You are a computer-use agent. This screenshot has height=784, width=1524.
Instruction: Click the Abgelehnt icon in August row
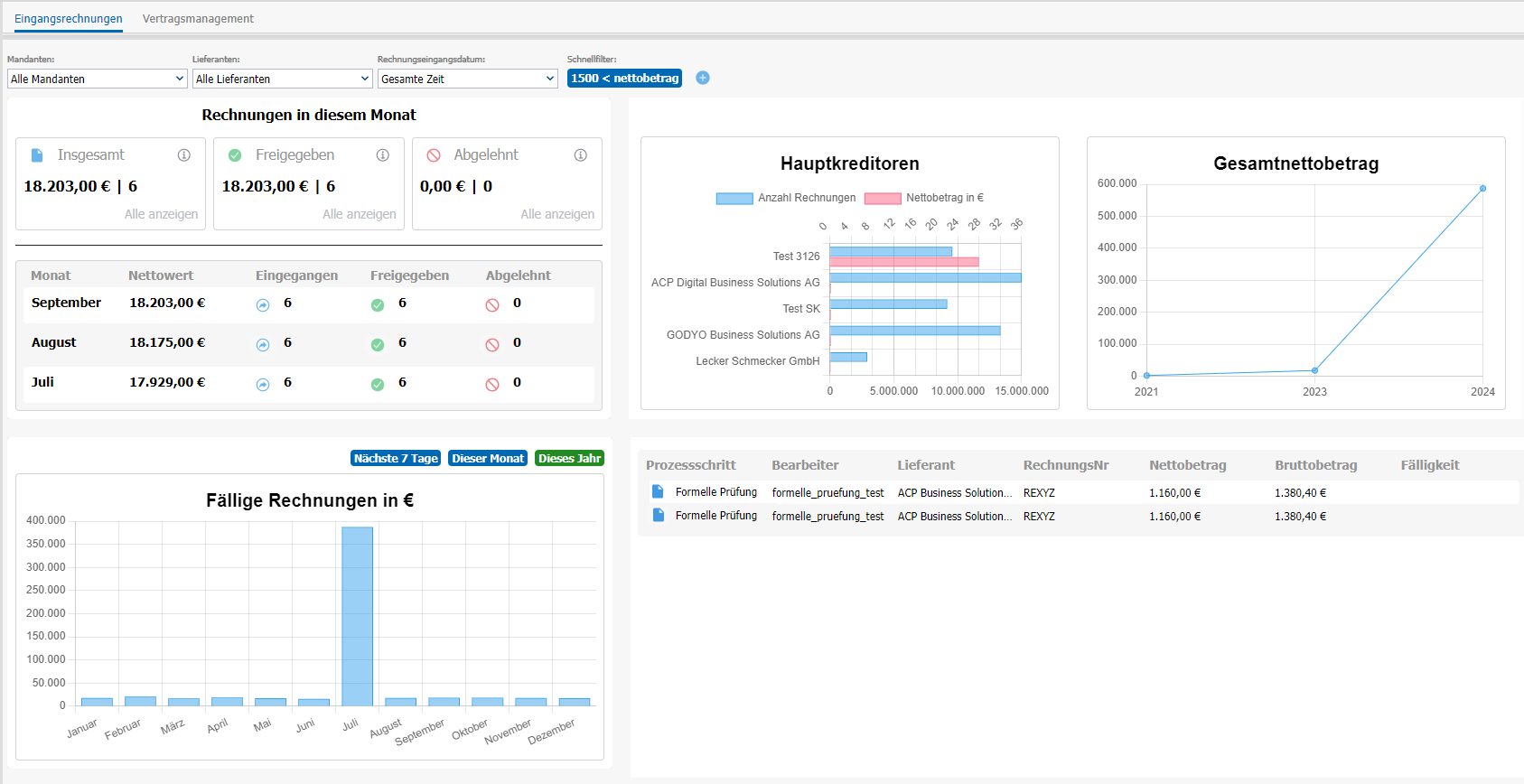[492, 345]
